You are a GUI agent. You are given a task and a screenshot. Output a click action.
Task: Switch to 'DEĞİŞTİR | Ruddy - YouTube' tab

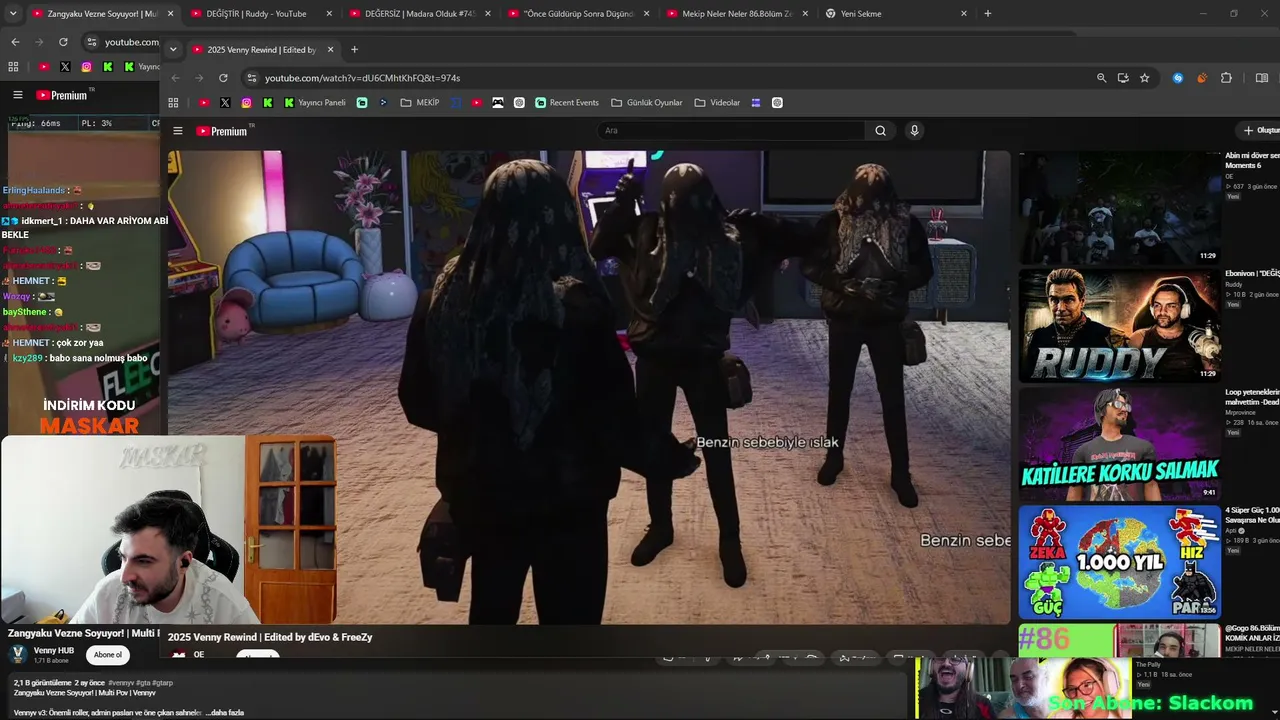click(261, 14)
